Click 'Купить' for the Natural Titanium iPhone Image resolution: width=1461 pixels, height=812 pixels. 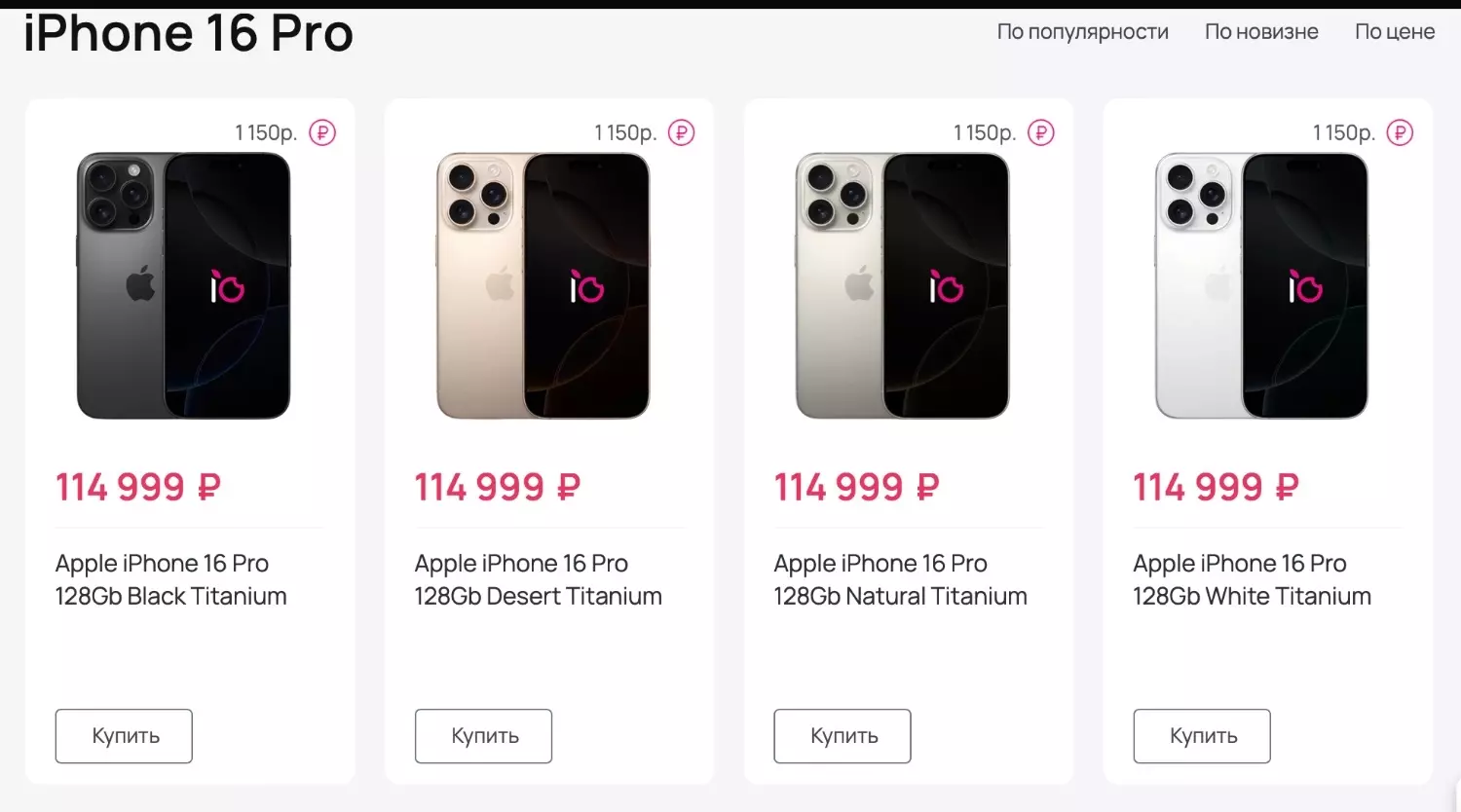[x=842, y=736]
